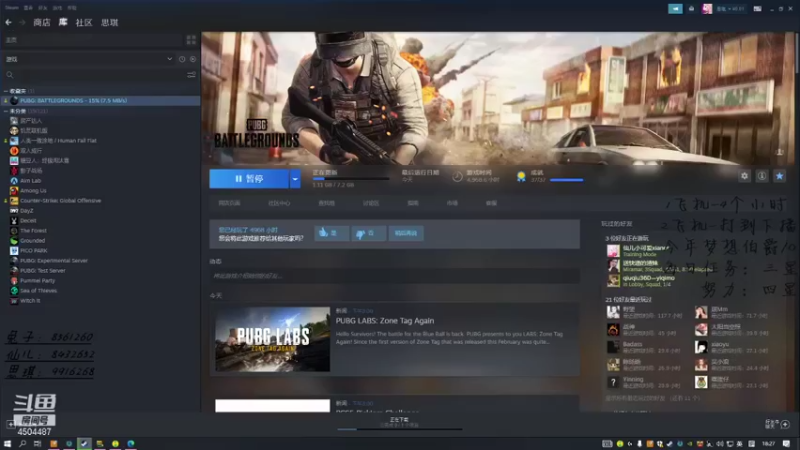Open the 社区中心 community hub tab

pos(279,203)
